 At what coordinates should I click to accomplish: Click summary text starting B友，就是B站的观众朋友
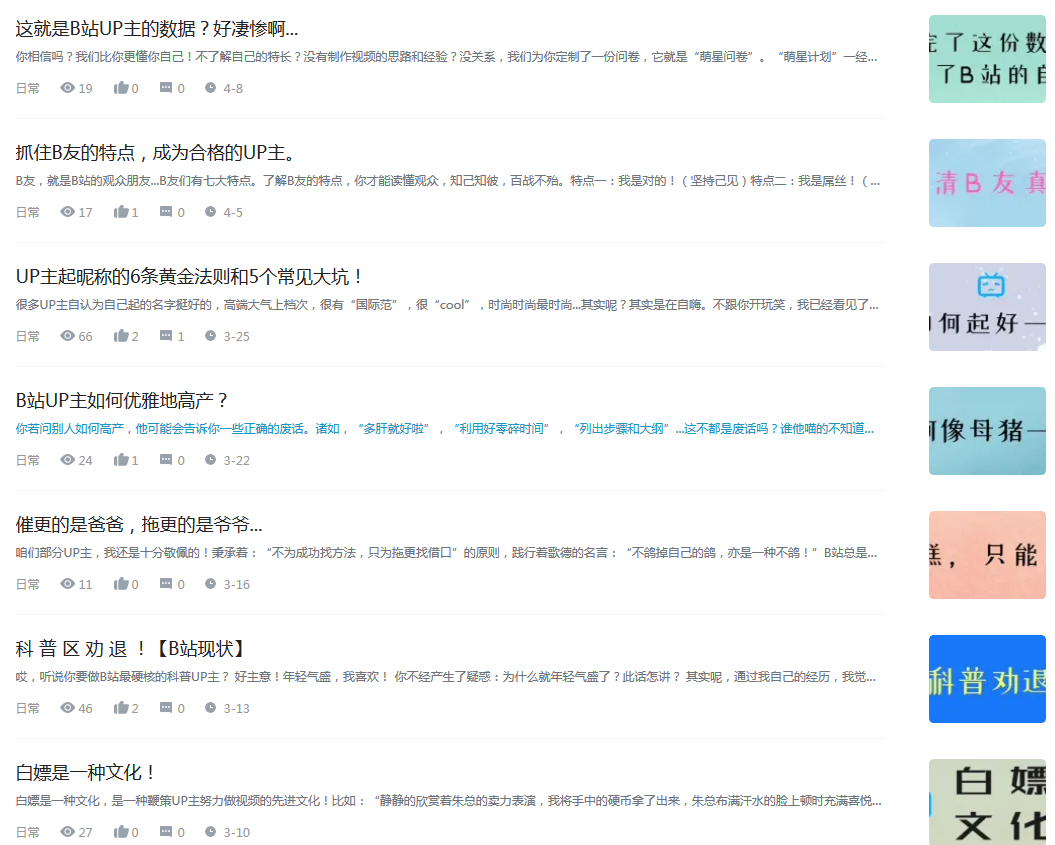pyautogui.click(x=447, y=180)
